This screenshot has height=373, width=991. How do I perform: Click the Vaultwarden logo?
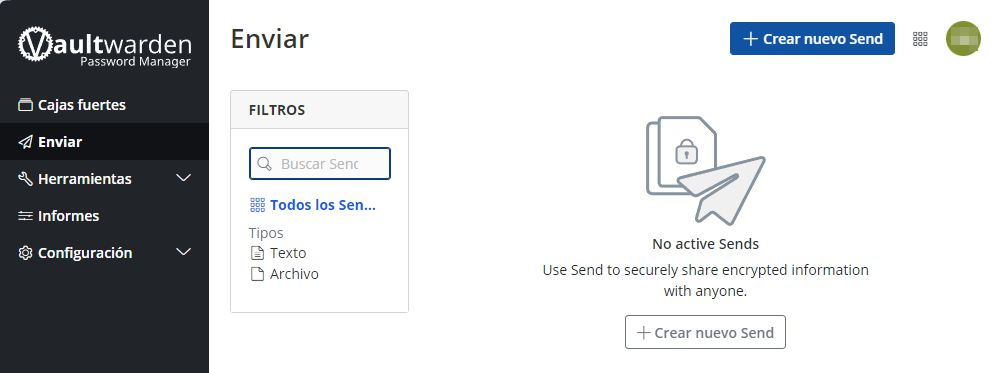pos(104,46)
